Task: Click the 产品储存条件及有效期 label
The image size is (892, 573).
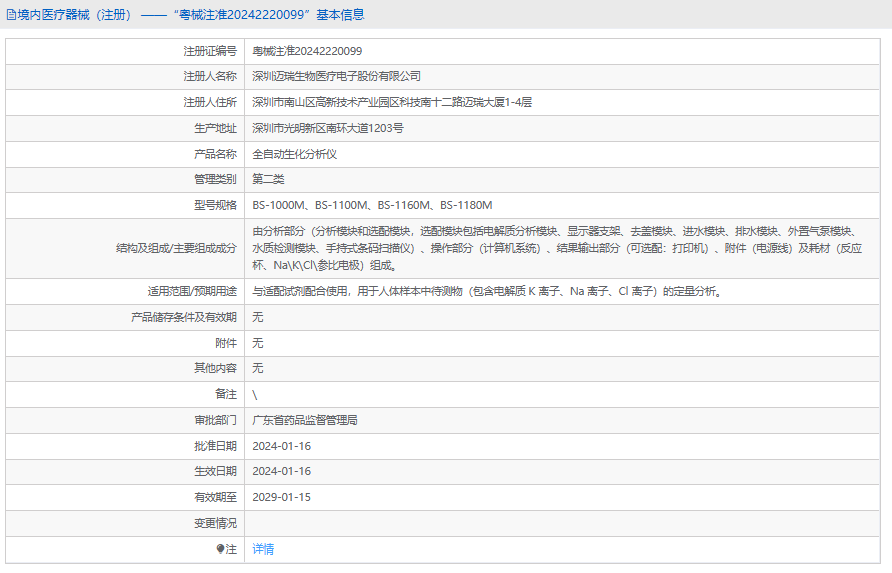Action: pos(184,318)
